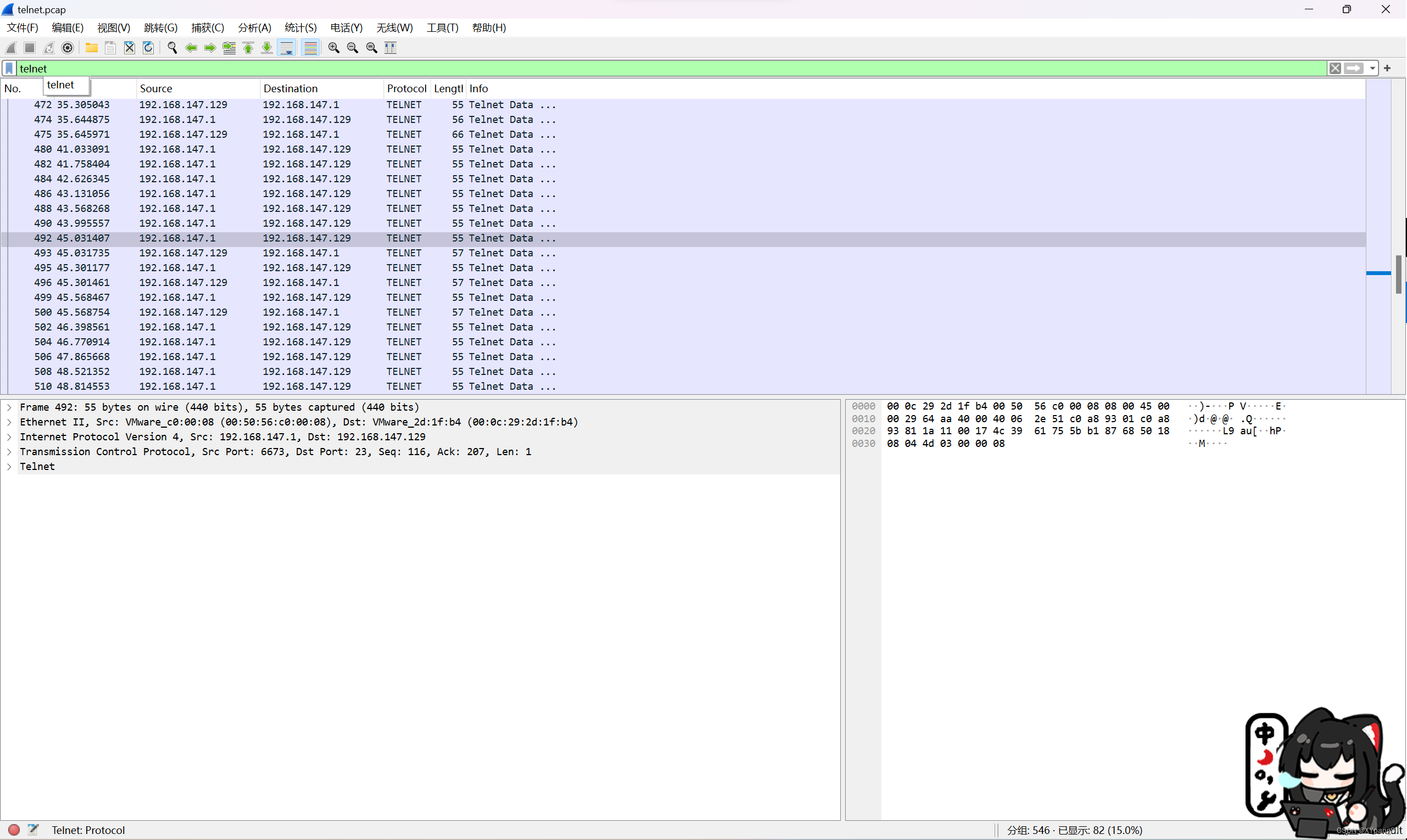Open the 捕获(C) menu

[x=207, y=27]
